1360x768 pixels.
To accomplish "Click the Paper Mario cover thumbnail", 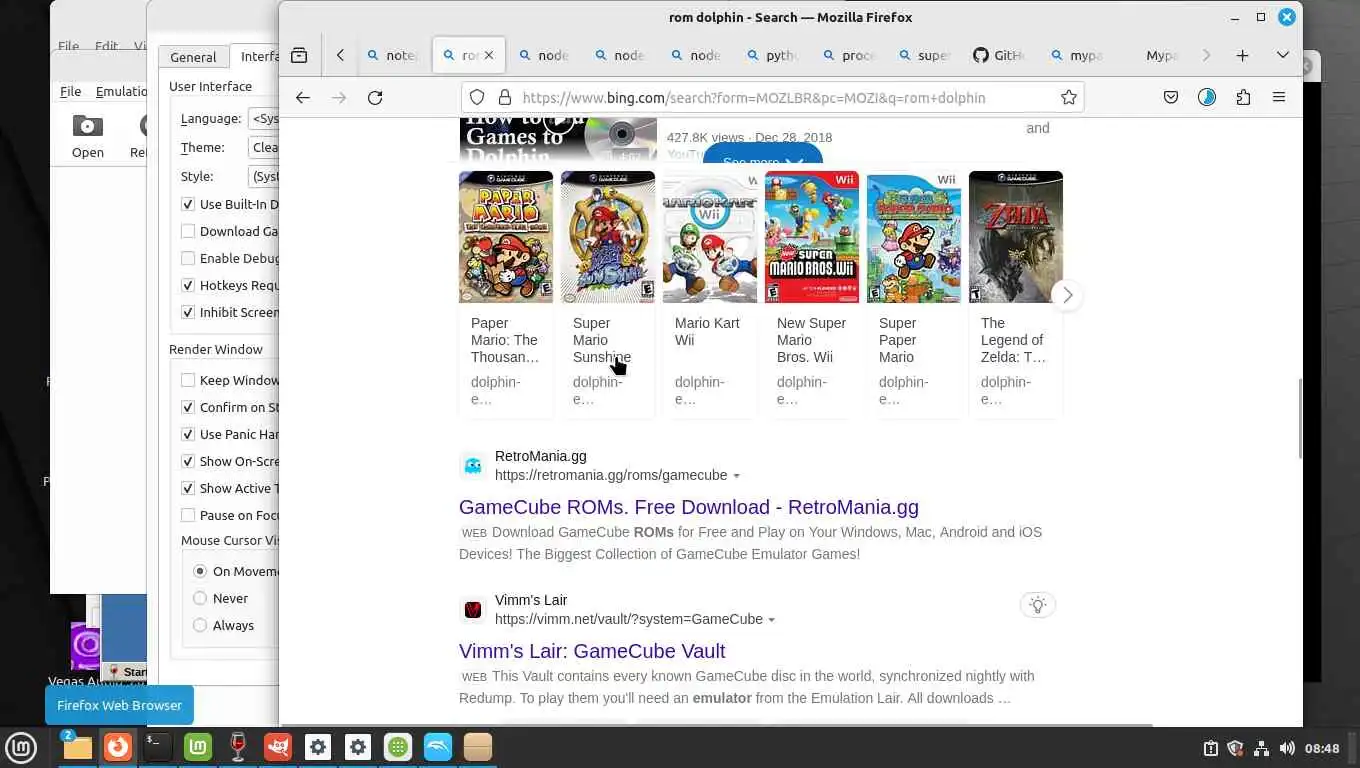I will (x=506, y=237).
